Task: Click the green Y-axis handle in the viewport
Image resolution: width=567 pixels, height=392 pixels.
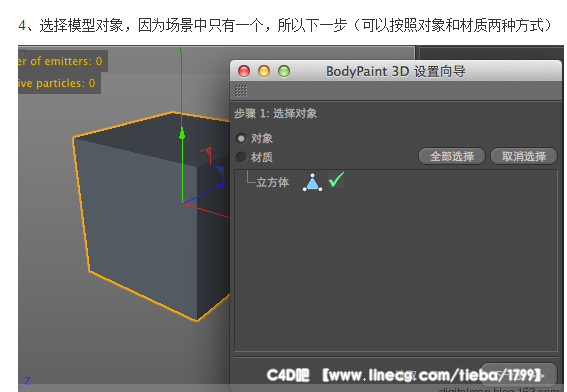Action: pos(182,135)
